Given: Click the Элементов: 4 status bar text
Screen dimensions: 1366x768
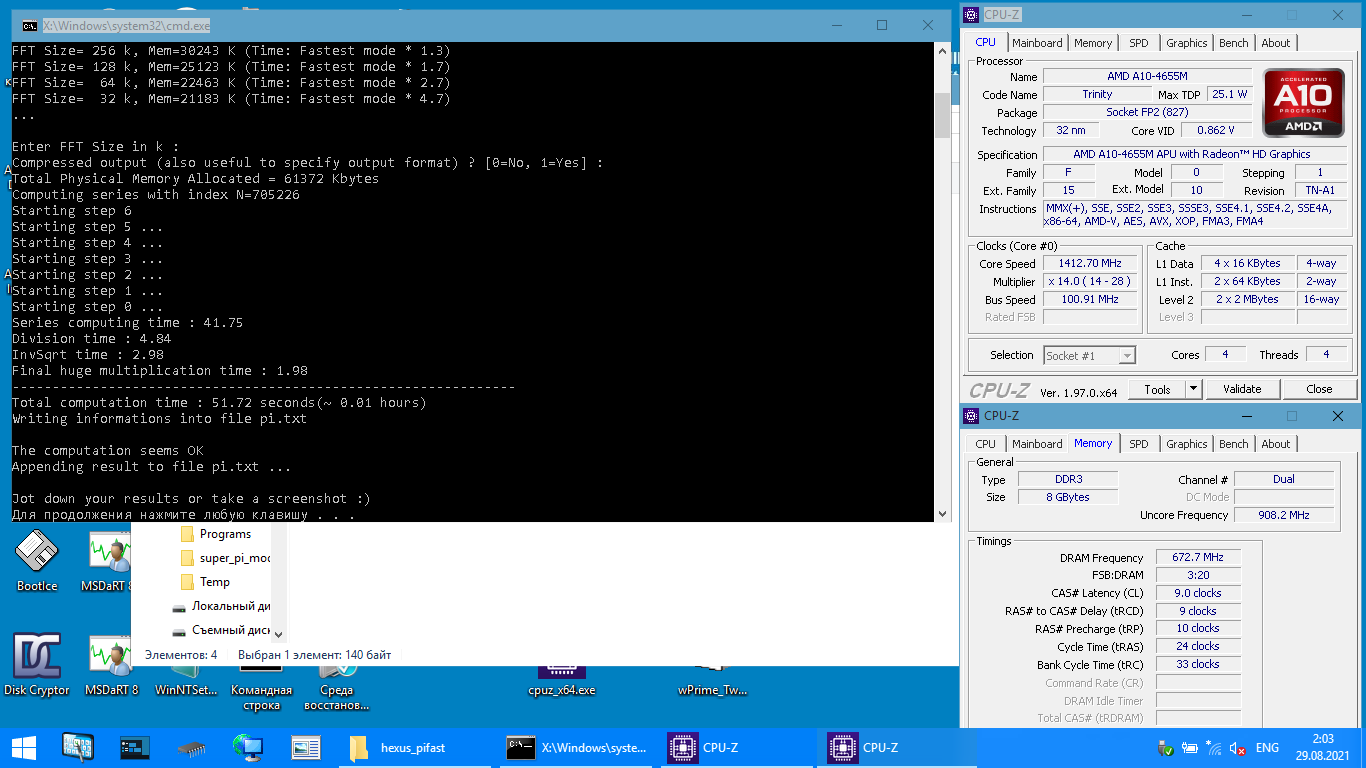Looking at the screenshot, I should [x=181, y=655].
